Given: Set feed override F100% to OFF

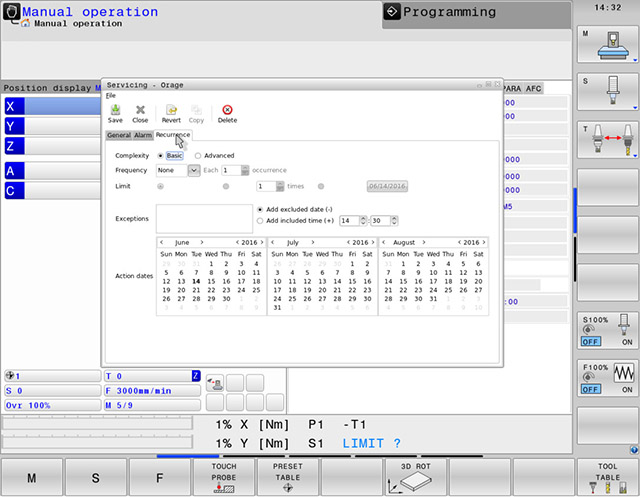Looking at the screenshot, I should pos(591,389).
